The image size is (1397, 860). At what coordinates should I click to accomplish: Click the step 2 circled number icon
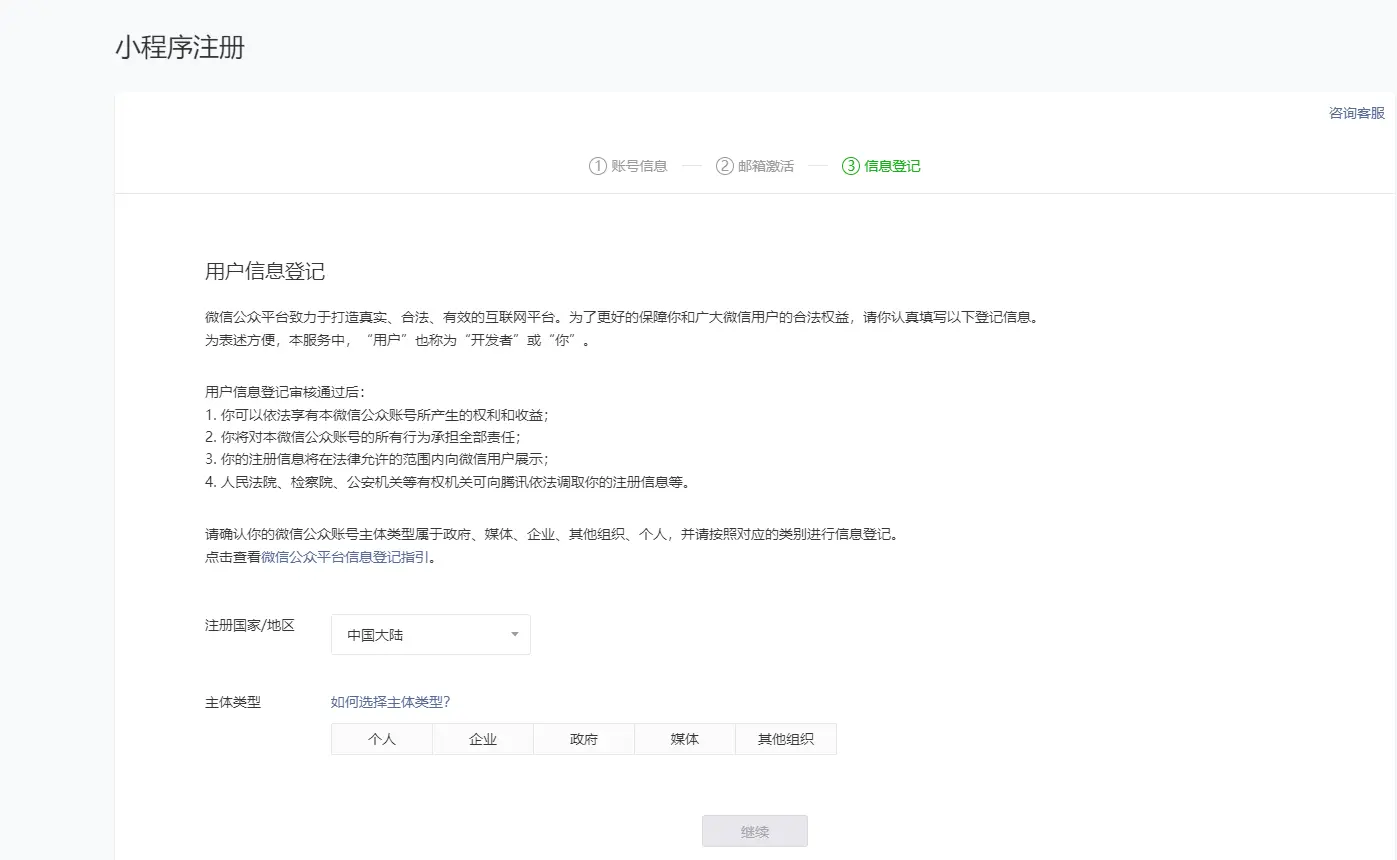tap(725, 166)
